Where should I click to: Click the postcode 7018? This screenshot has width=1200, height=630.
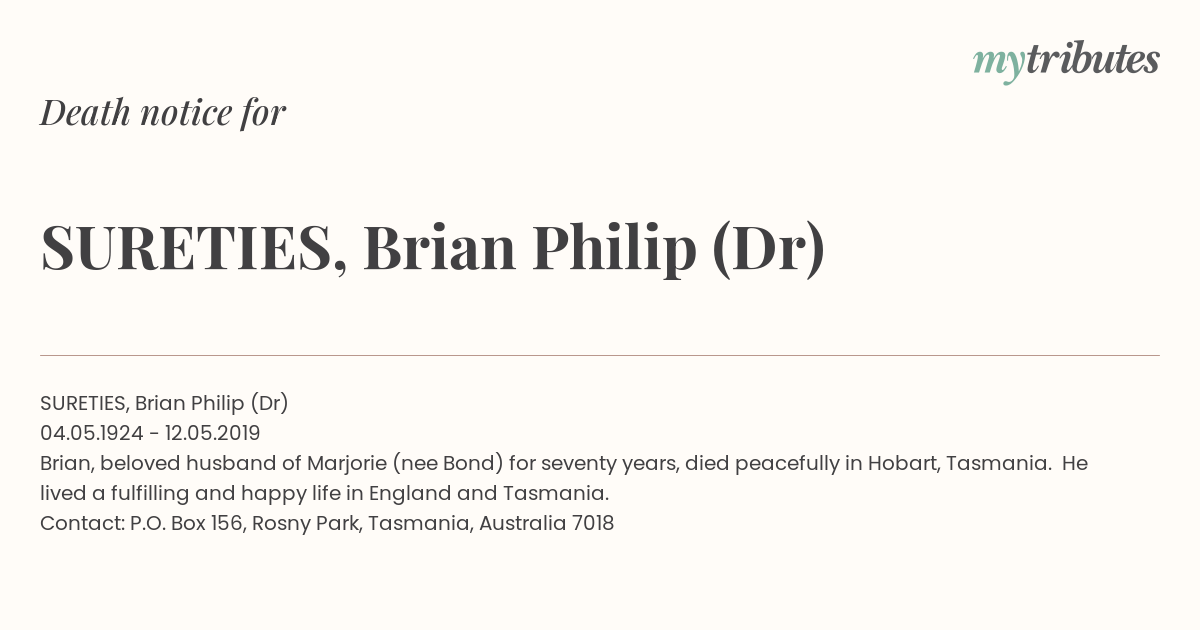point(593,523)
